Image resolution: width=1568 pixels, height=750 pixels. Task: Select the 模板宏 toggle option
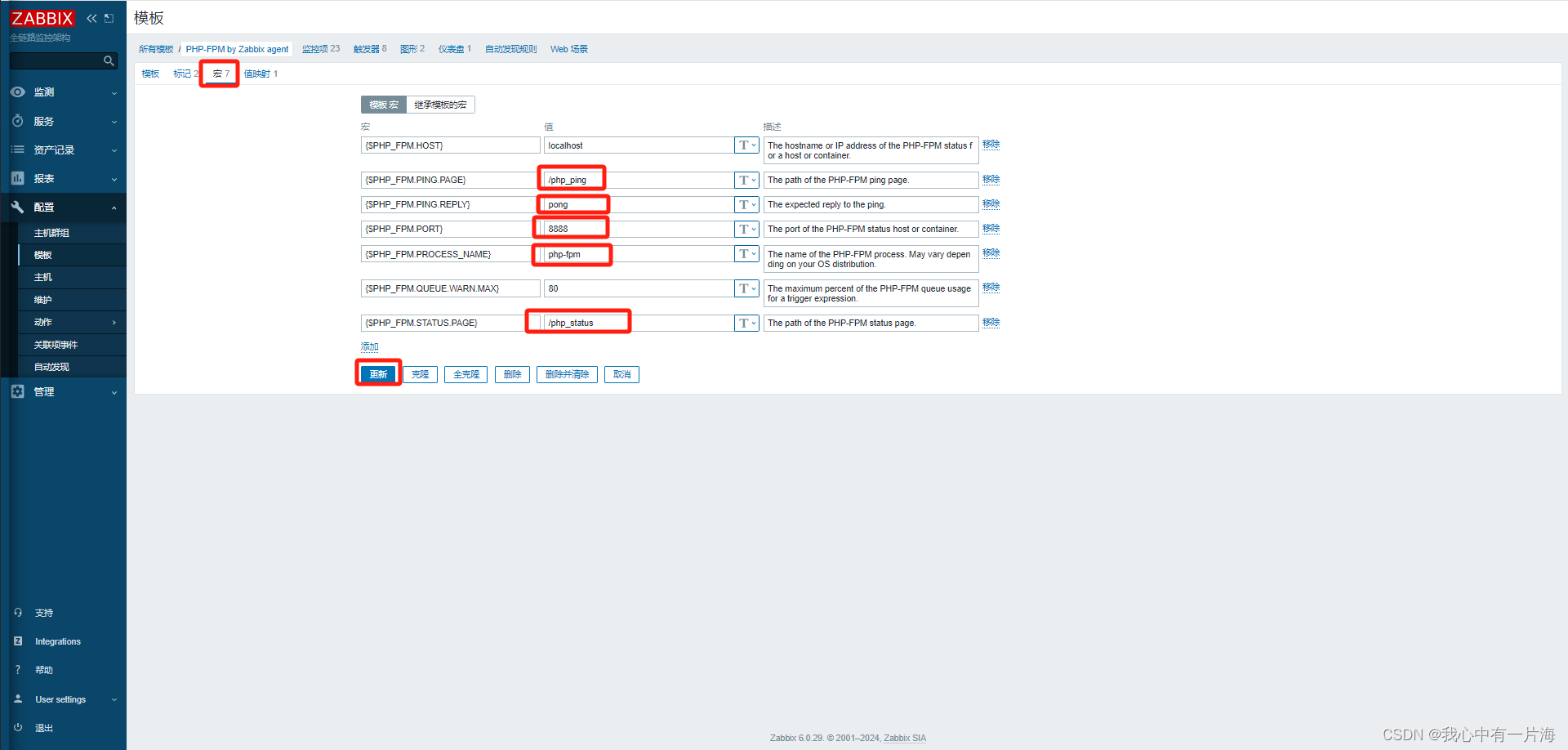pos(384,105)
